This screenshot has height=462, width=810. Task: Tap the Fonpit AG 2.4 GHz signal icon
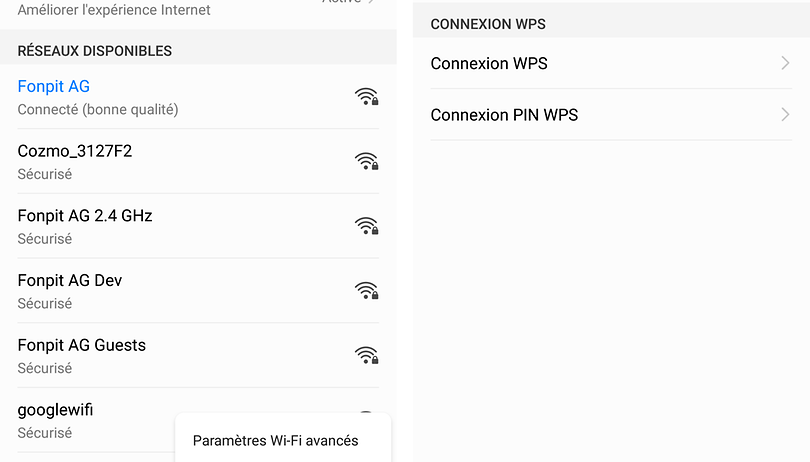tap(367, 226)
